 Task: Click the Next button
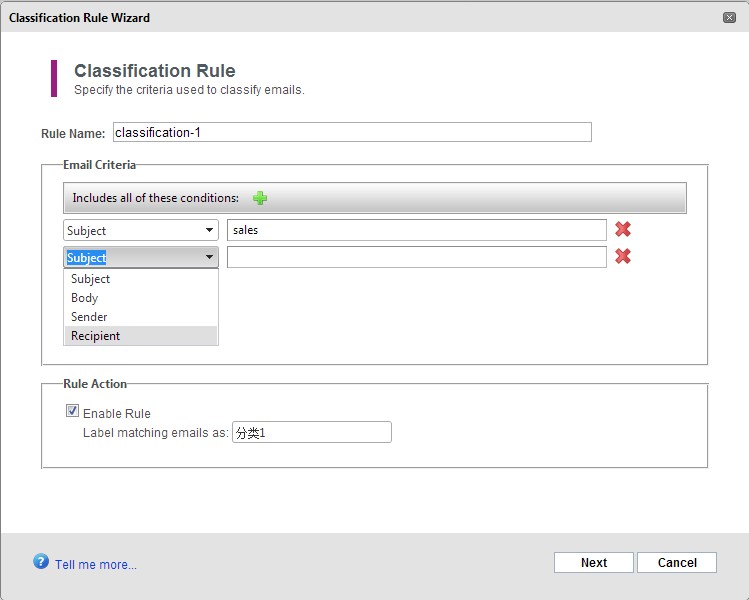point(594,563)
